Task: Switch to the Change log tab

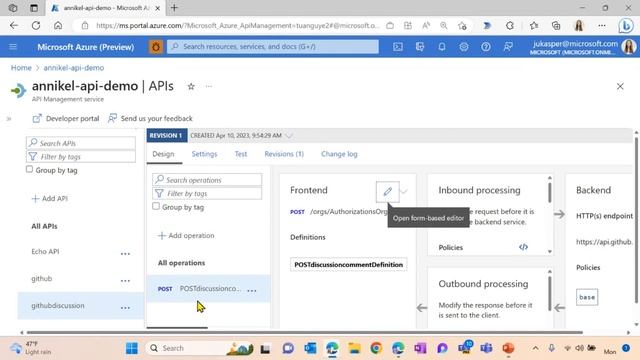Action: pos(339,154)
